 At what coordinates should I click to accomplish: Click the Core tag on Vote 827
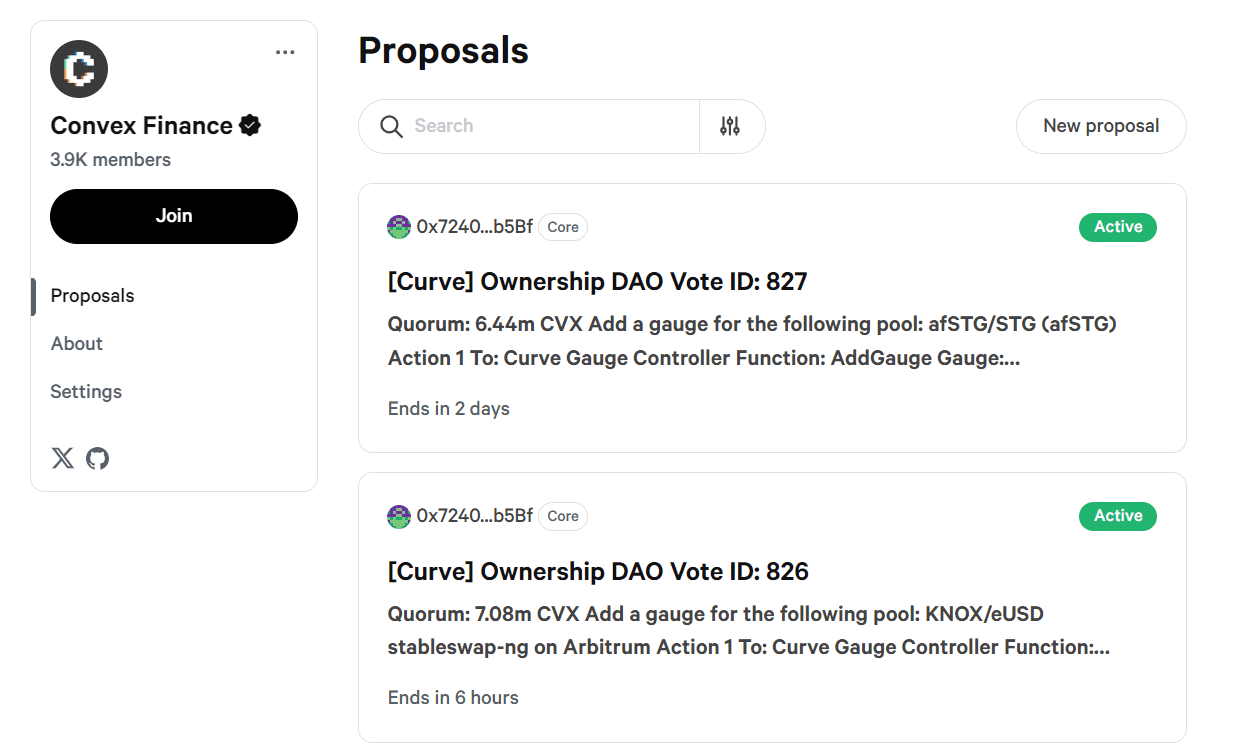(563, 227)
